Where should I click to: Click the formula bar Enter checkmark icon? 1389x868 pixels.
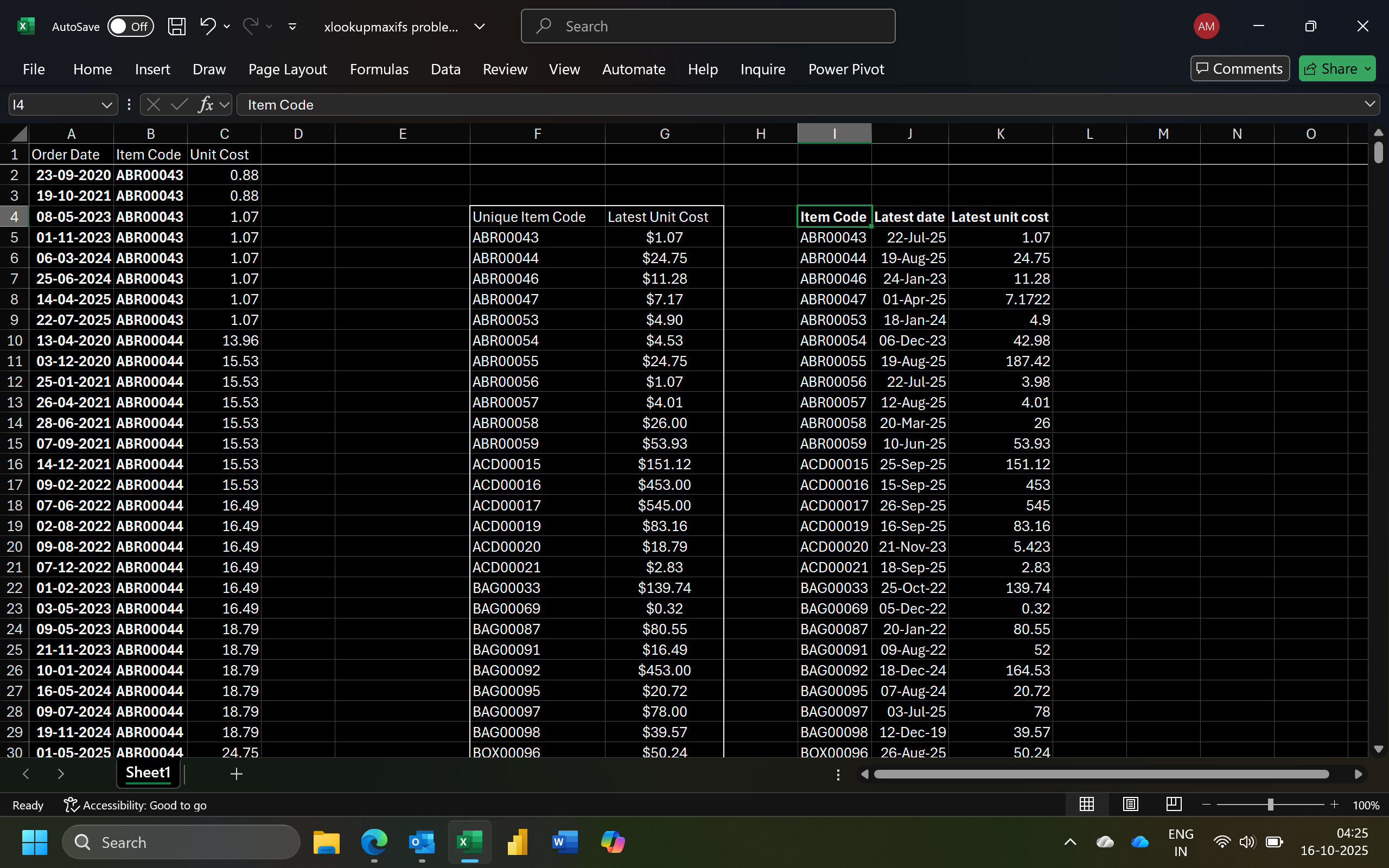(179, 105)
